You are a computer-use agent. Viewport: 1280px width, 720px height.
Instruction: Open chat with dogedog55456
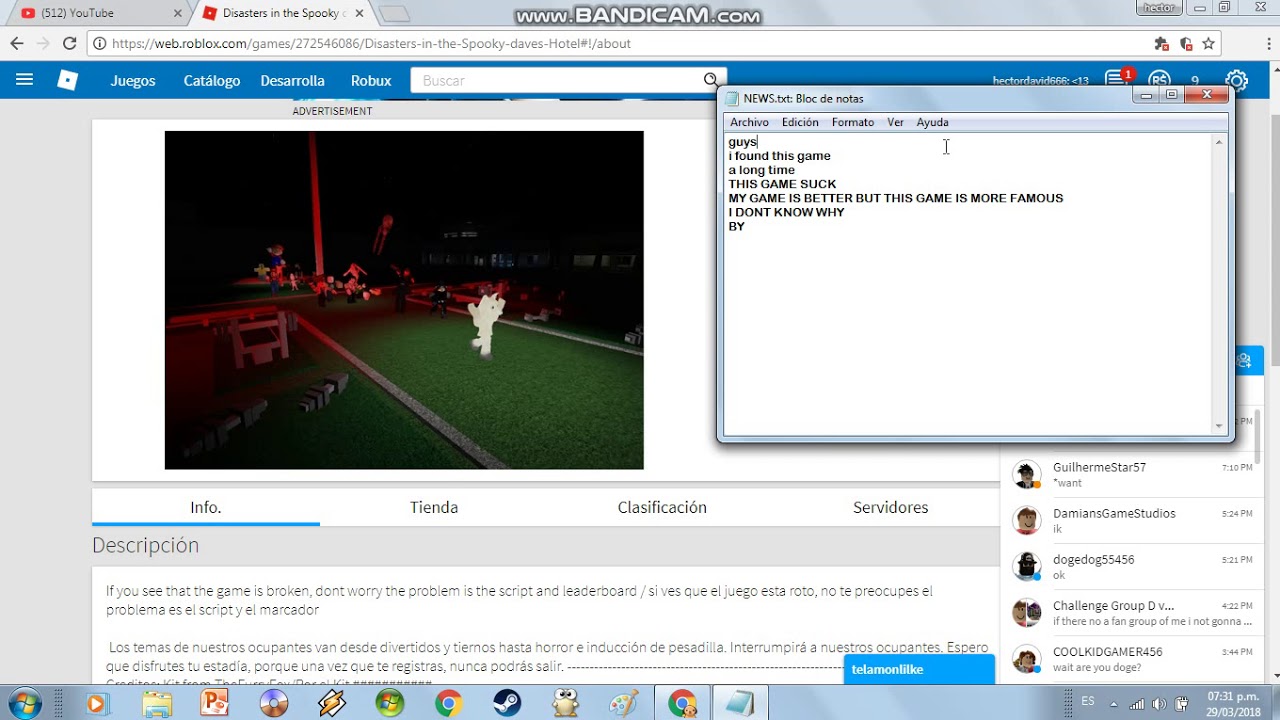1133,567
